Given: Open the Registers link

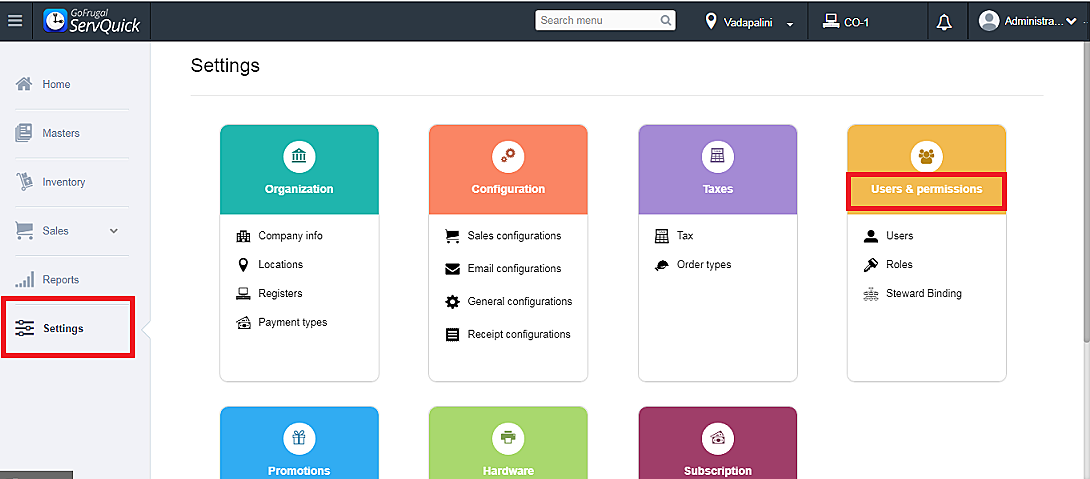Looking at the screenshot, I should click(280, 293).
